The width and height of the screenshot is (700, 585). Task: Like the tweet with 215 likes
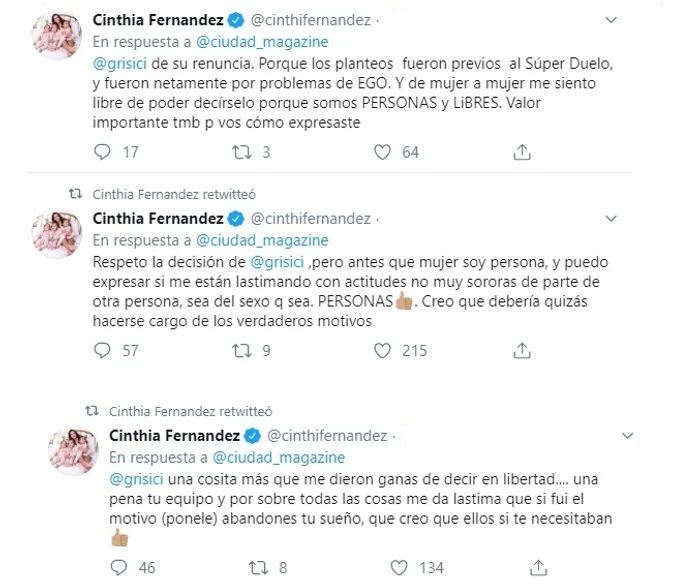(x=382, y=351)
